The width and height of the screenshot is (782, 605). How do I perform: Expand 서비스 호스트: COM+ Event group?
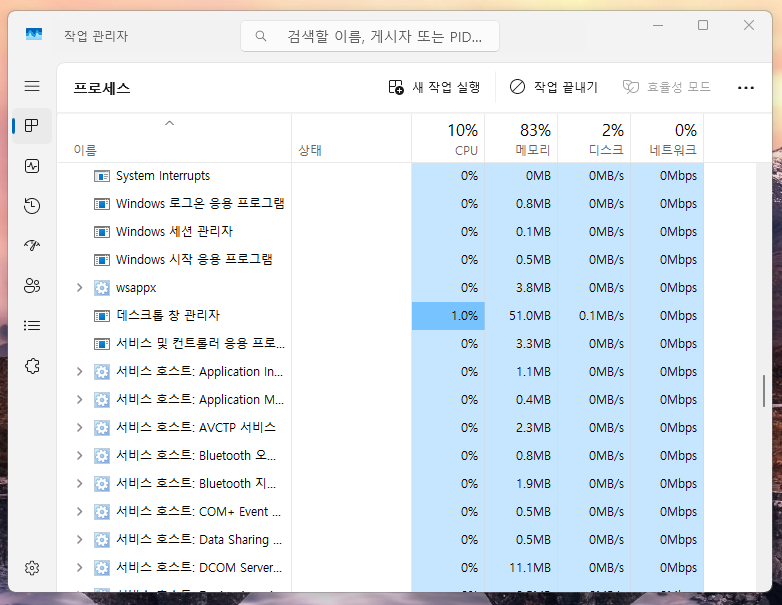79,512
